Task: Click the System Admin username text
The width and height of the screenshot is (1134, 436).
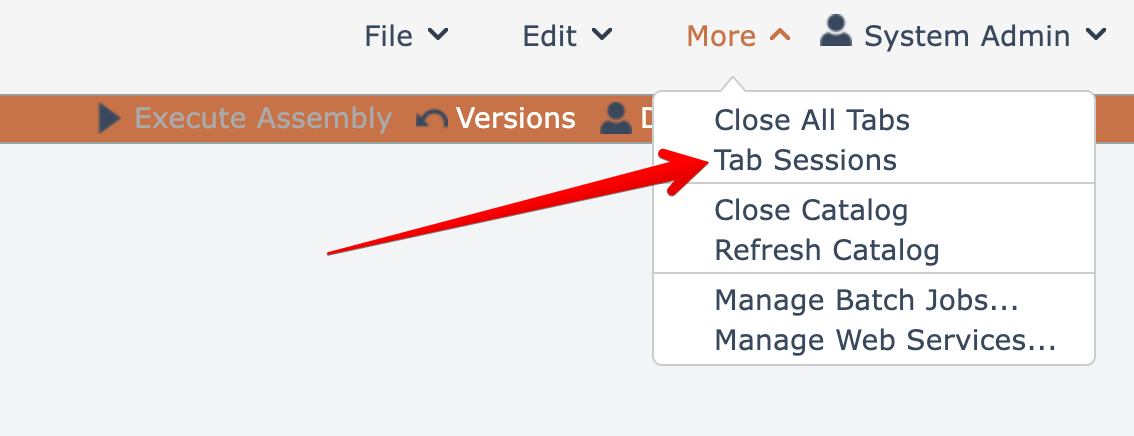Action: tap(967, 36)
